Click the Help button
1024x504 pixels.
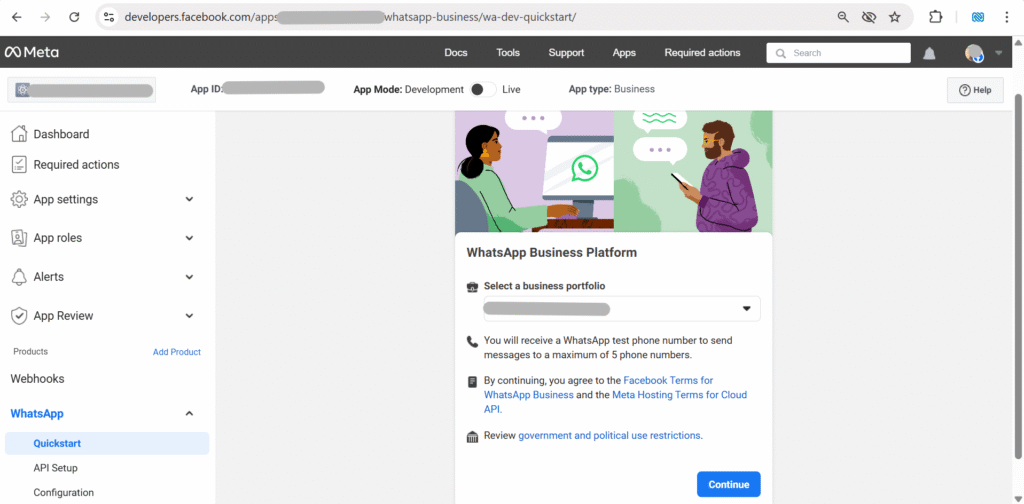pyautogui.click(x=974, y=90)
